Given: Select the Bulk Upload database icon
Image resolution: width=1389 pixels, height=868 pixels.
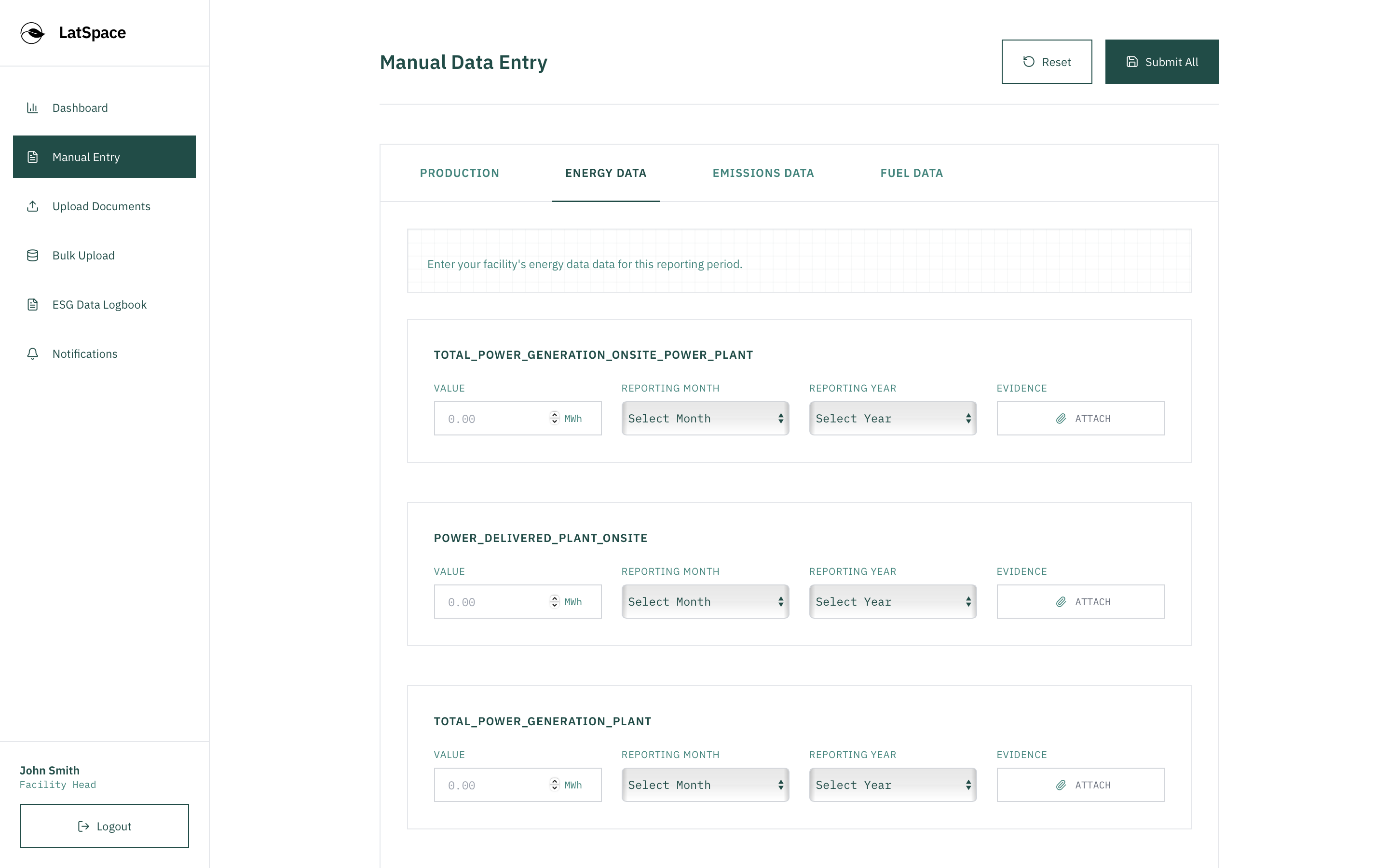Looking at the screenshot, I should (33, 256).
